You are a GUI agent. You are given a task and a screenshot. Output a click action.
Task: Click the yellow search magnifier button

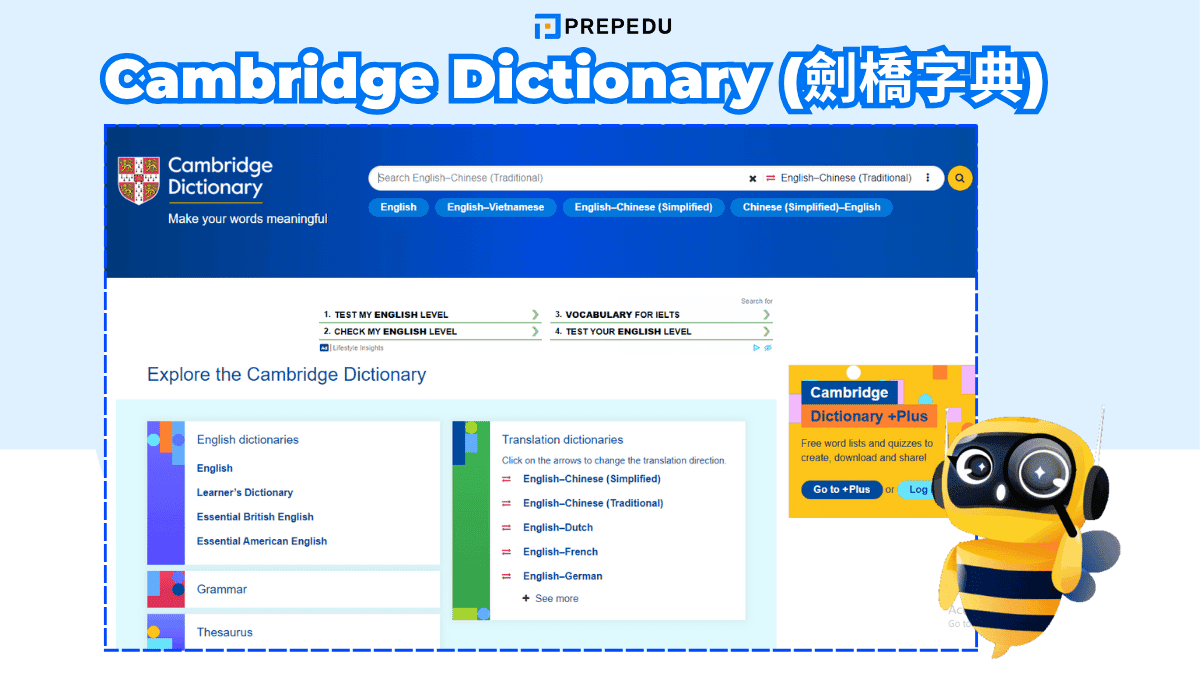[x=959, y=178]
